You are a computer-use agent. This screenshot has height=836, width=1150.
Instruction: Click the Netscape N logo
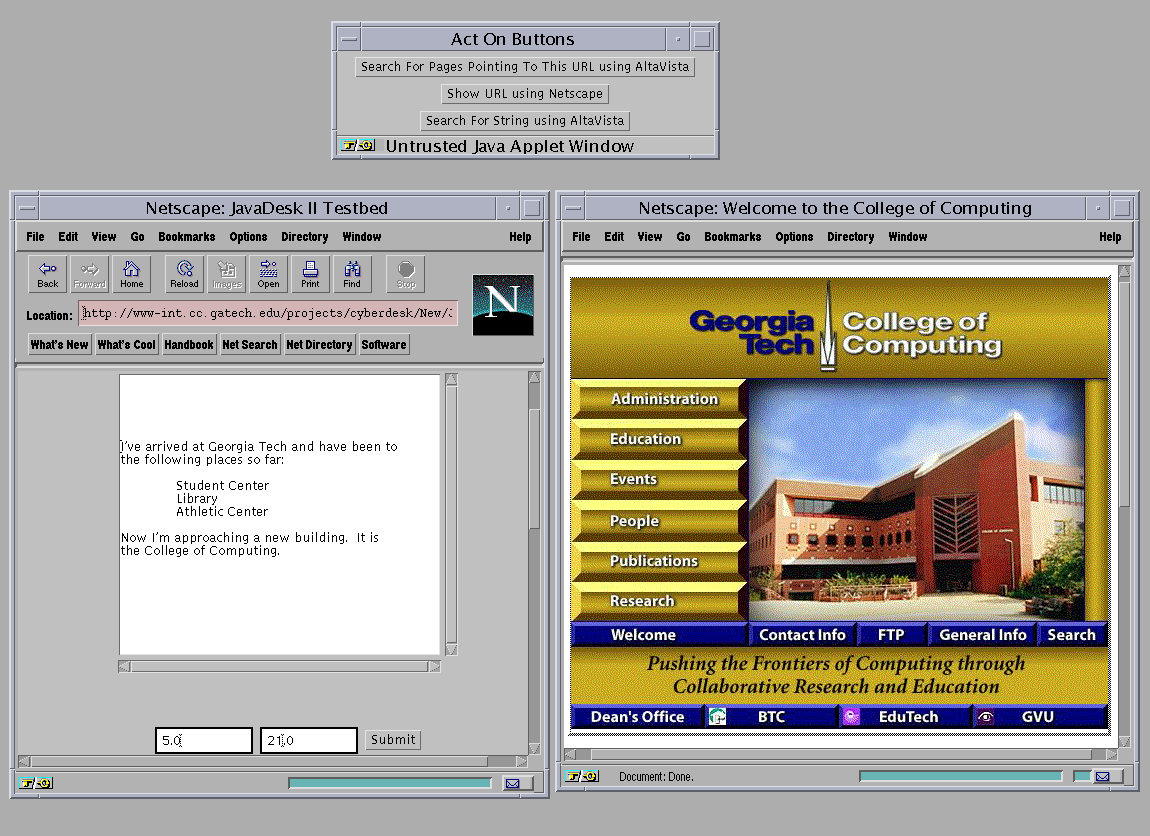click(x=502, y=305)
